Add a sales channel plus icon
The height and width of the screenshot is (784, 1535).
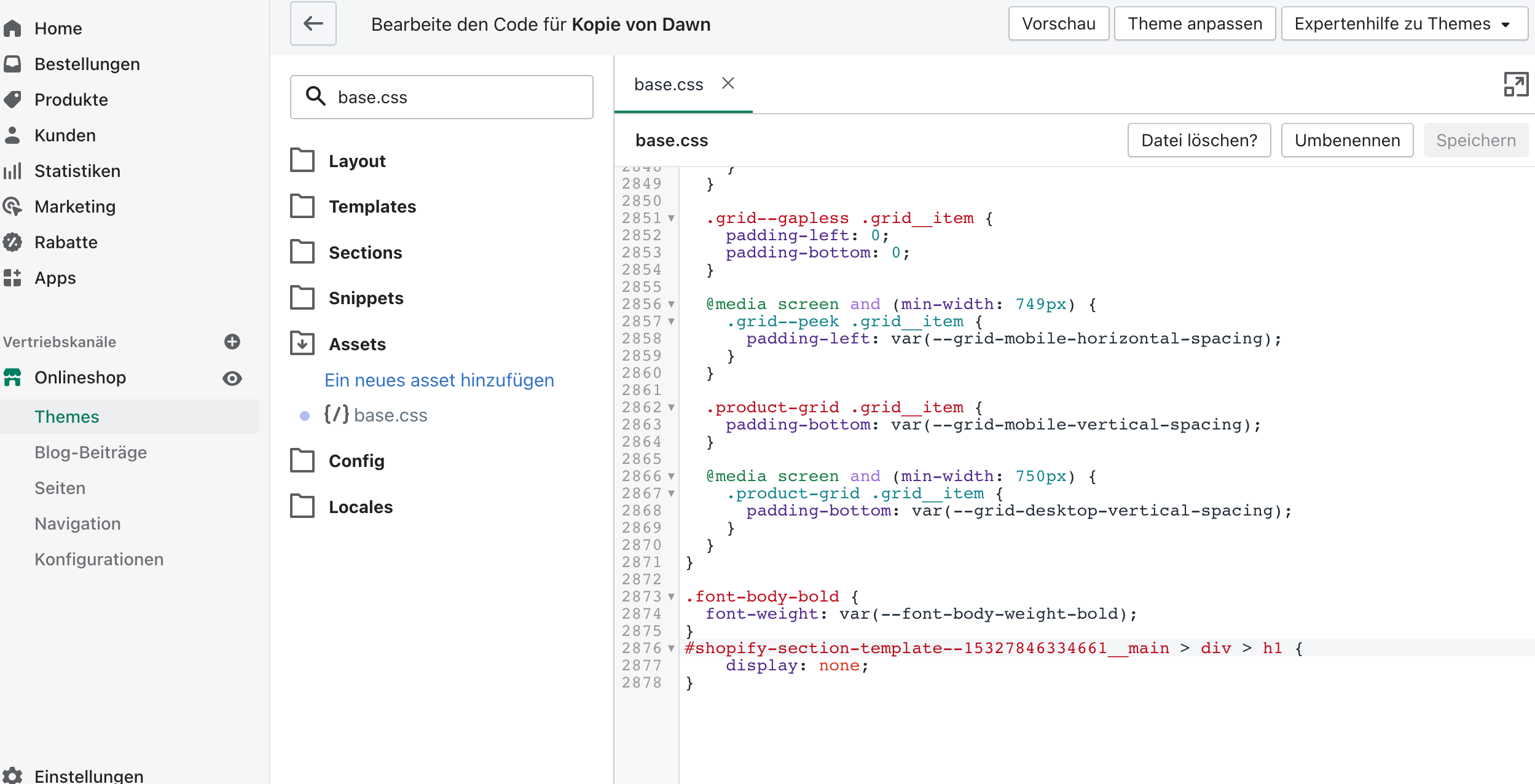(x=232, y=342)
